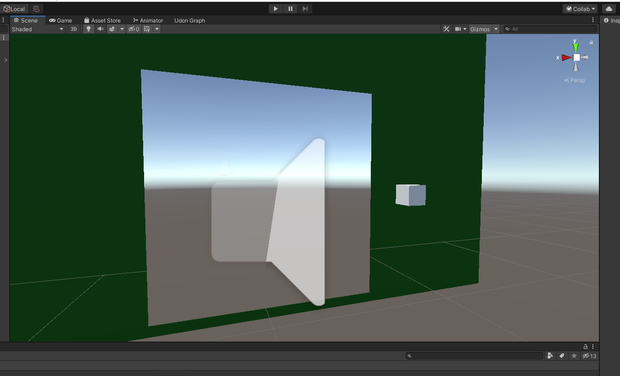Switch to the Scene tab
This screenshot has height=376, width=620.
coord(26,20)
